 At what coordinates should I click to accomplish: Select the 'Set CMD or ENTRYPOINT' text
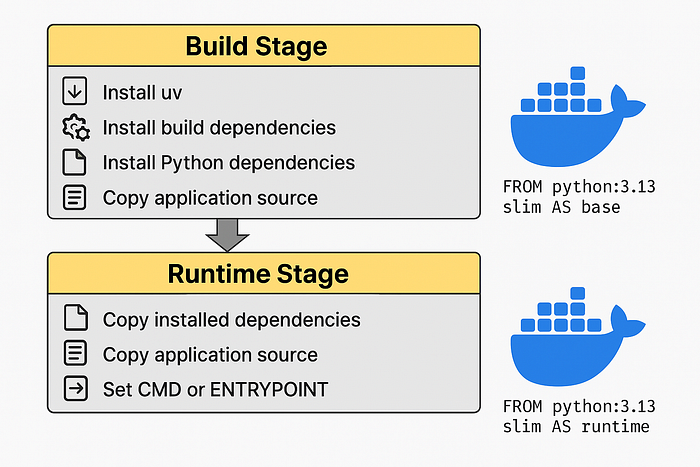(216, 390)
